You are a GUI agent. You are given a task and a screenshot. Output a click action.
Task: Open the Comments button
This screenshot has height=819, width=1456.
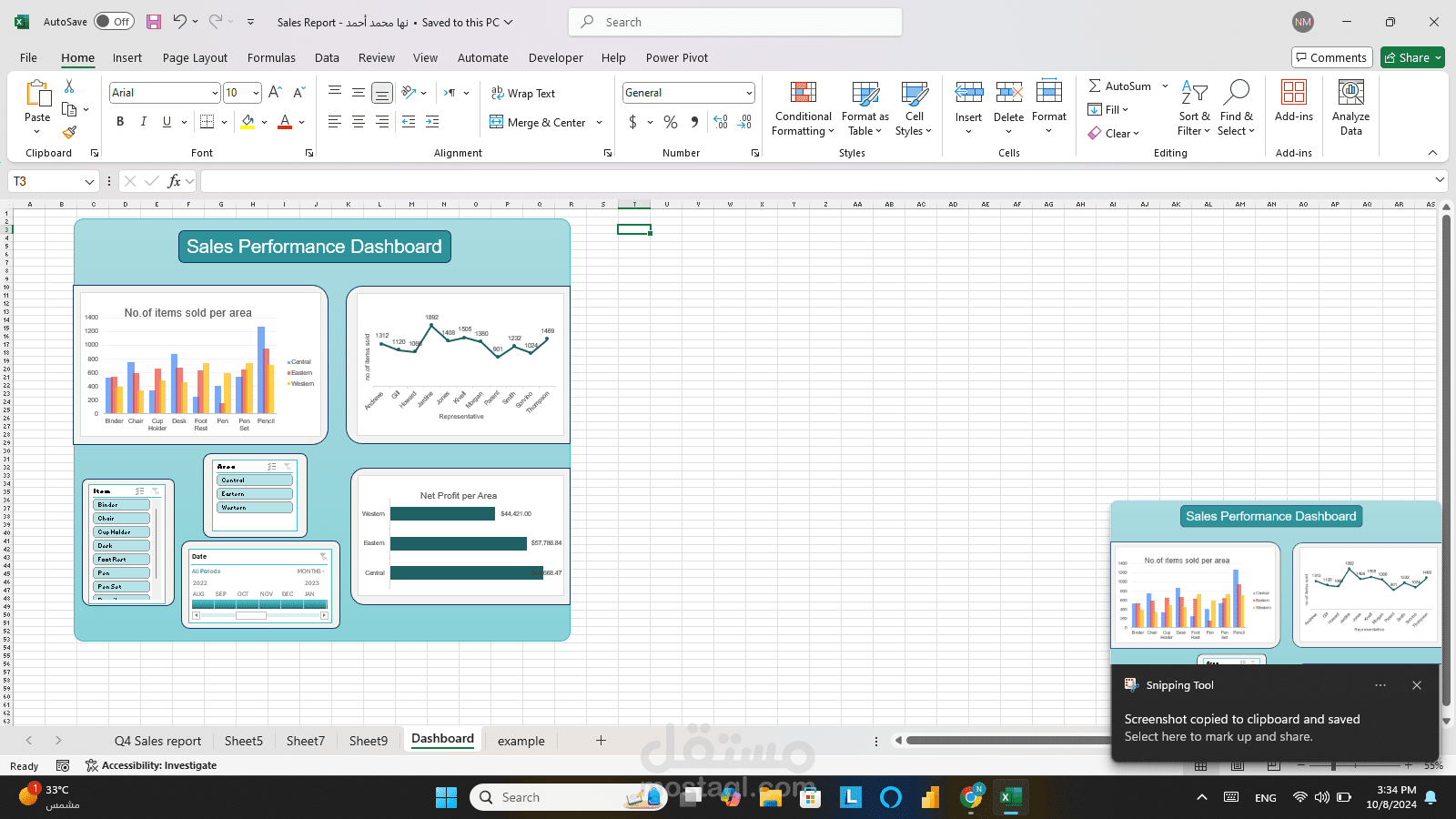(x=1330, y=57)
